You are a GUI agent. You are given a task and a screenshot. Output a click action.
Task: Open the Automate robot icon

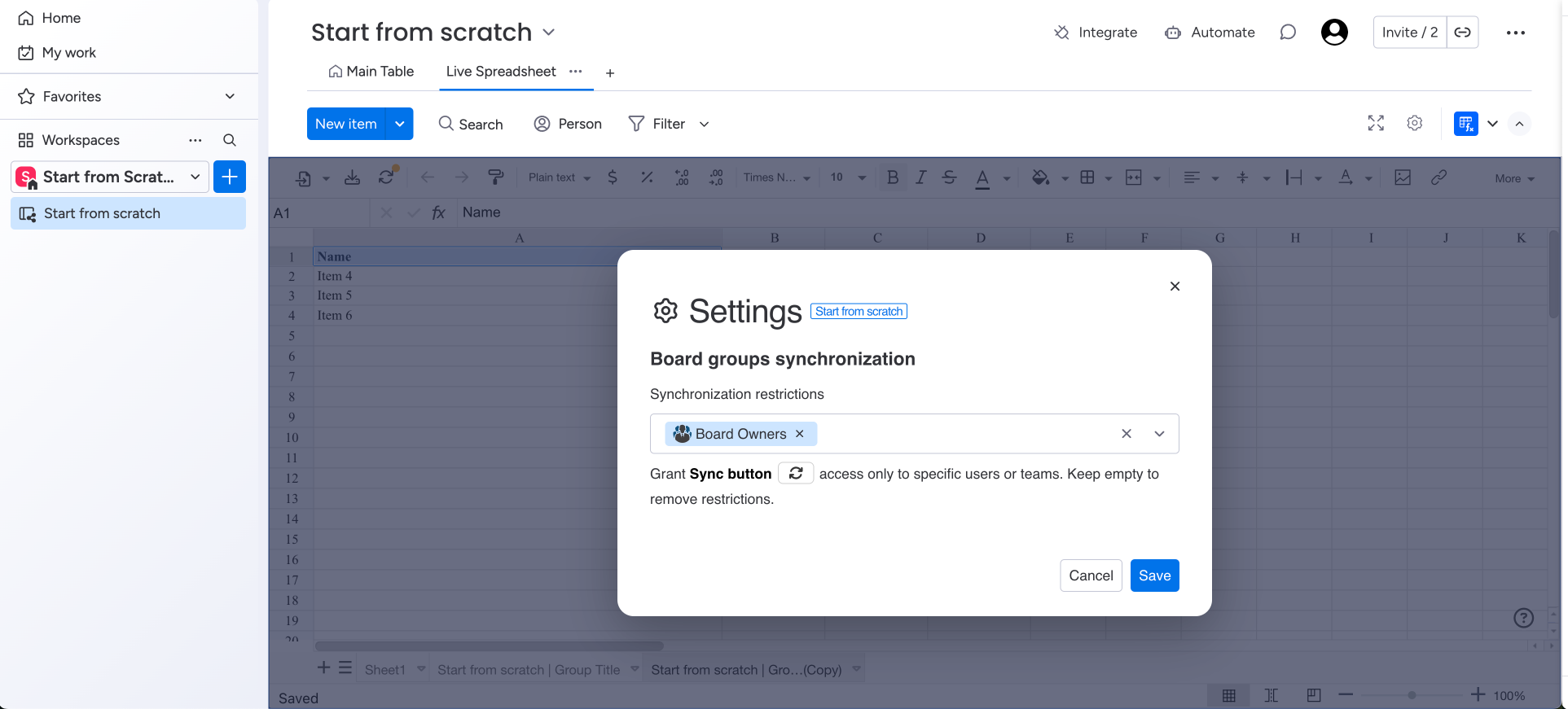tap(1172, 33)
